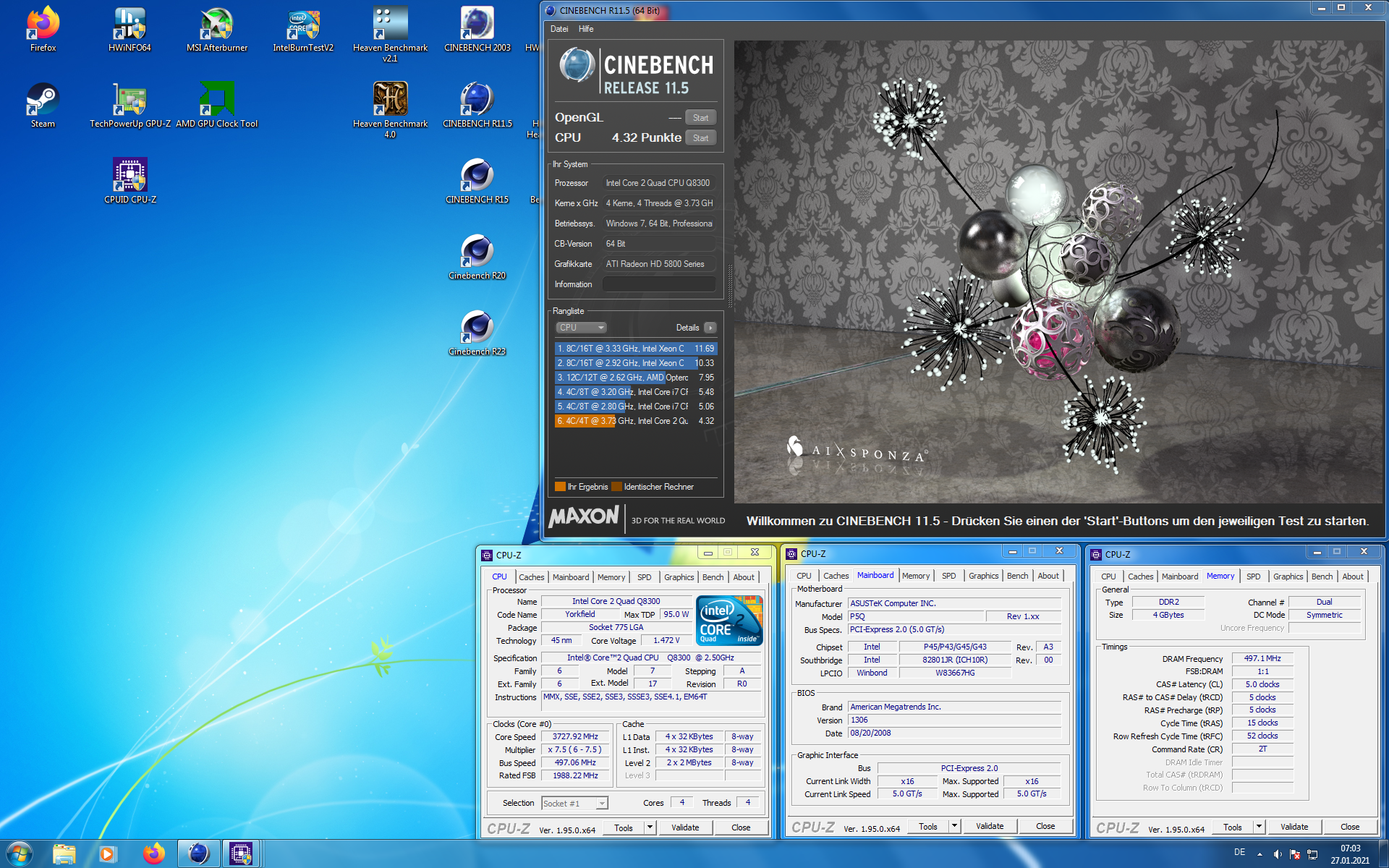
Task: Open the Cinebench R20 desktop icon
Action: point(477,257)
